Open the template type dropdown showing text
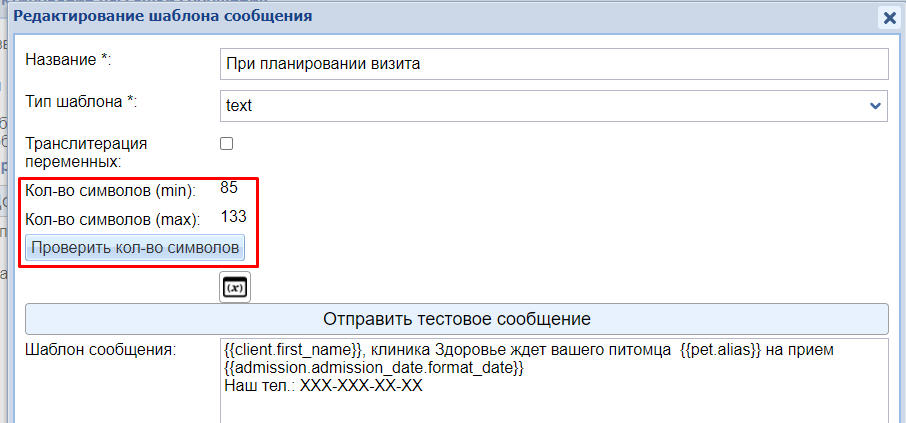Viewport: 906px width, 423px height. pyautogui.click(x=553, y=104)
